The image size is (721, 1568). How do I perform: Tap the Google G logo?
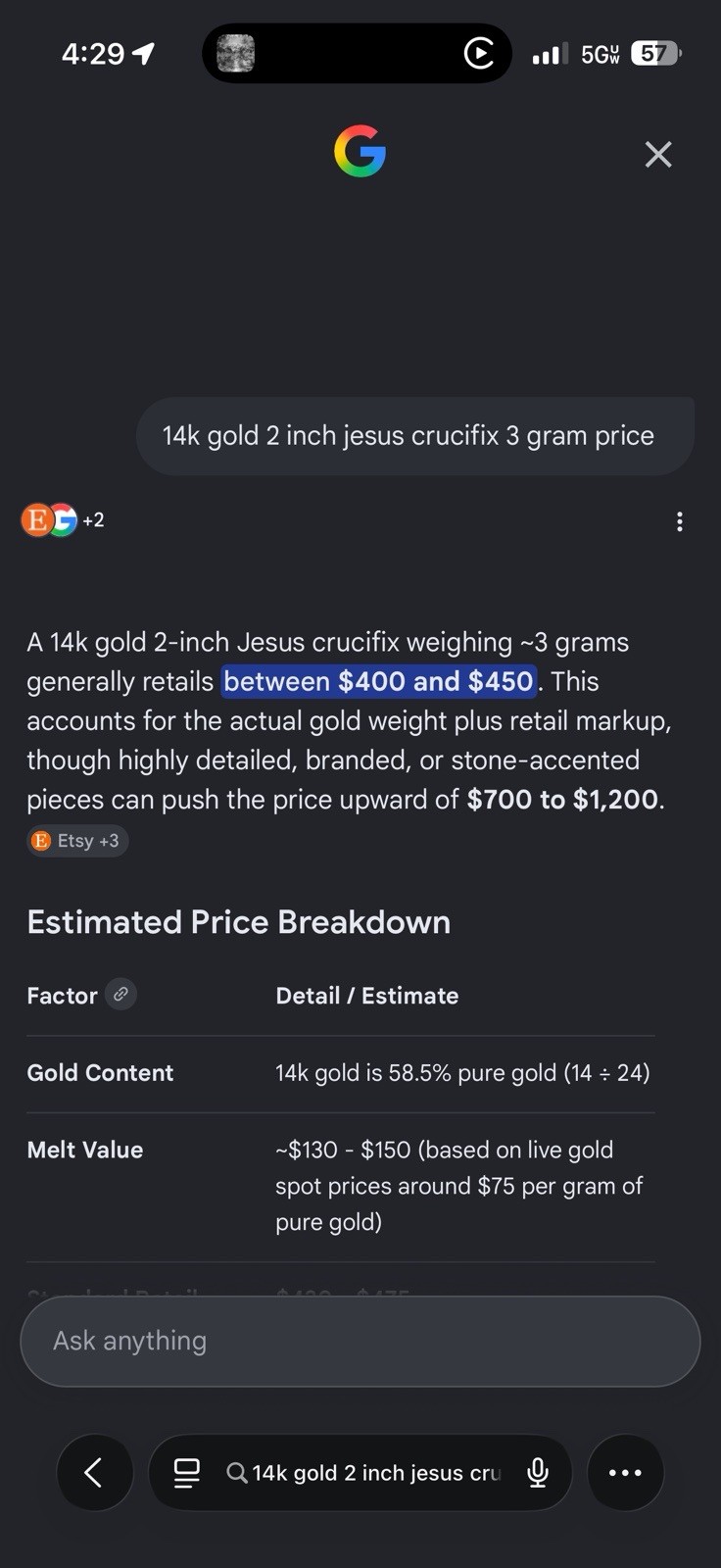[360, 152]
